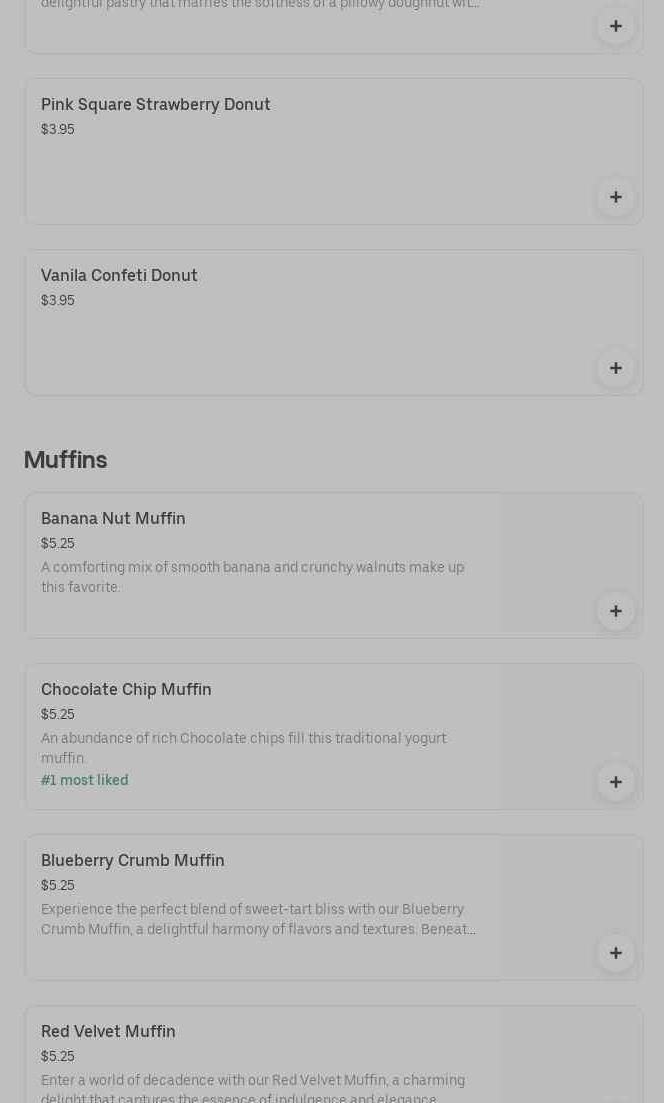Click the Muffins section heading
This screenshot has width=664, height=1103.
[x=65, y=460]
